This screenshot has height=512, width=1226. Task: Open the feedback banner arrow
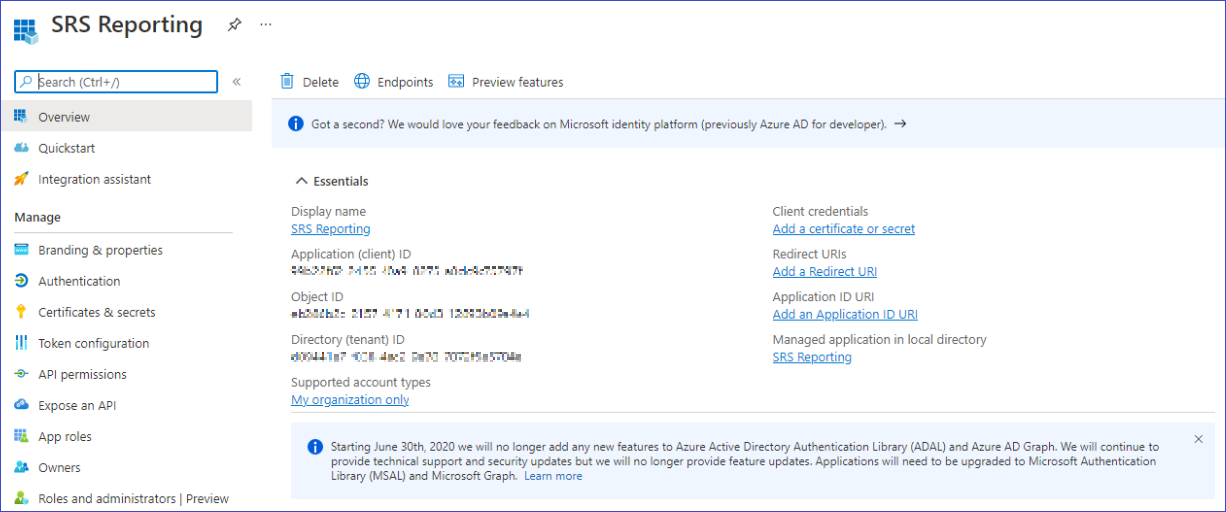(x=900, y=124)
